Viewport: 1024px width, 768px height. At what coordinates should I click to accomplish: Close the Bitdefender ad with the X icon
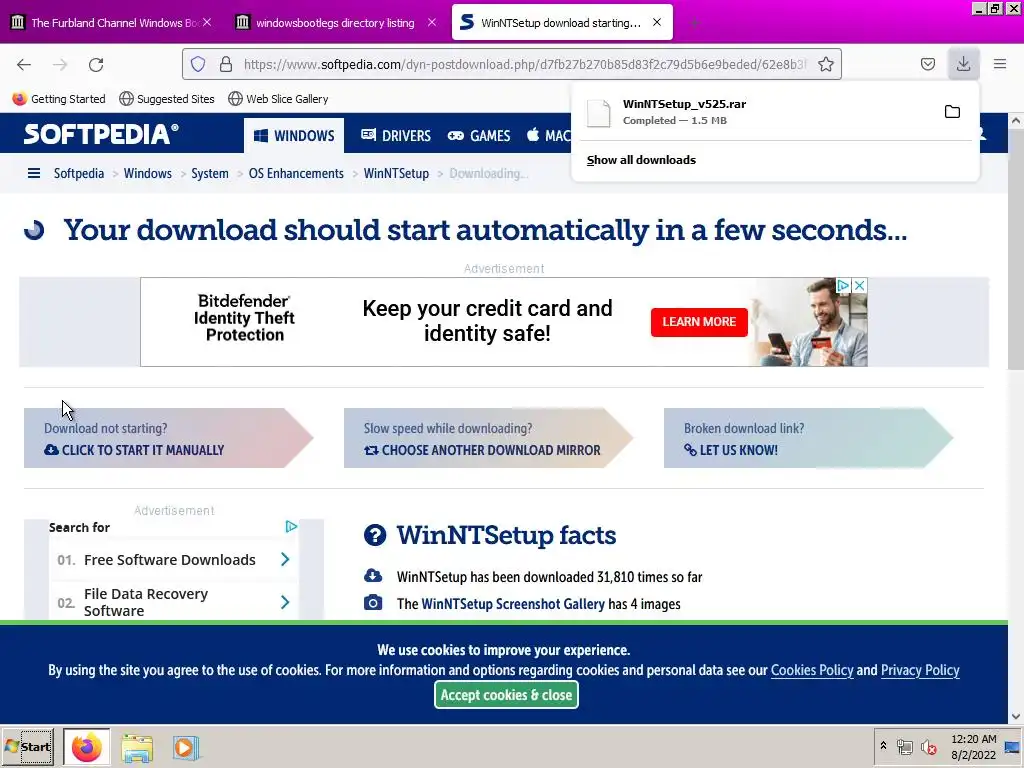[859, 285]
